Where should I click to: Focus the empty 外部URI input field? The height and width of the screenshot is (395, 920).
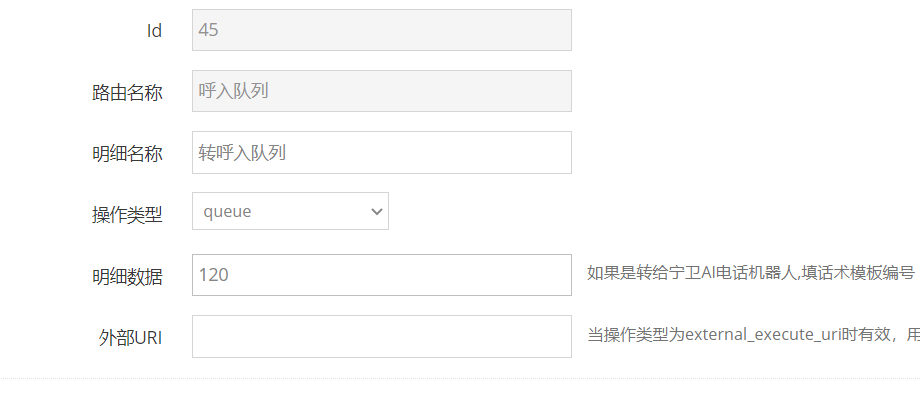click(381, 336)
